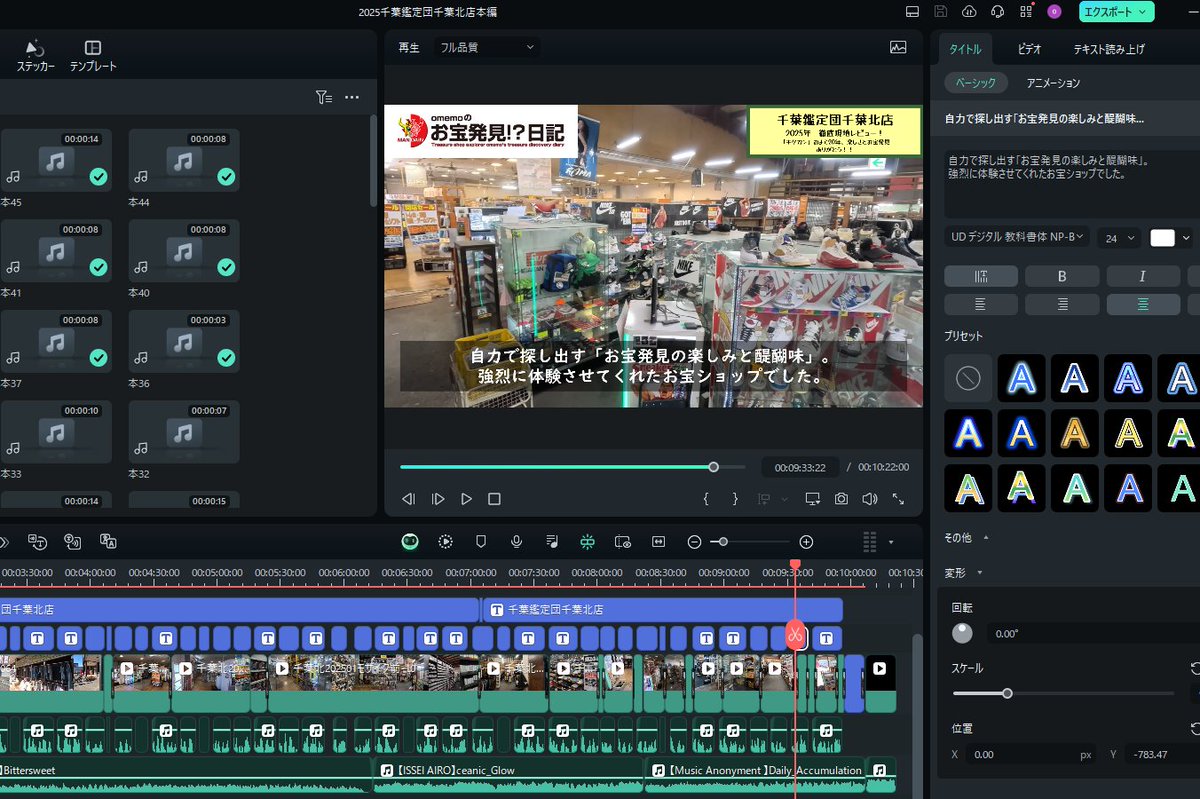The width and height of the screenshot is (1200, 799).
Task: Set the mark-out point brace icon
Action: [735, 499]
